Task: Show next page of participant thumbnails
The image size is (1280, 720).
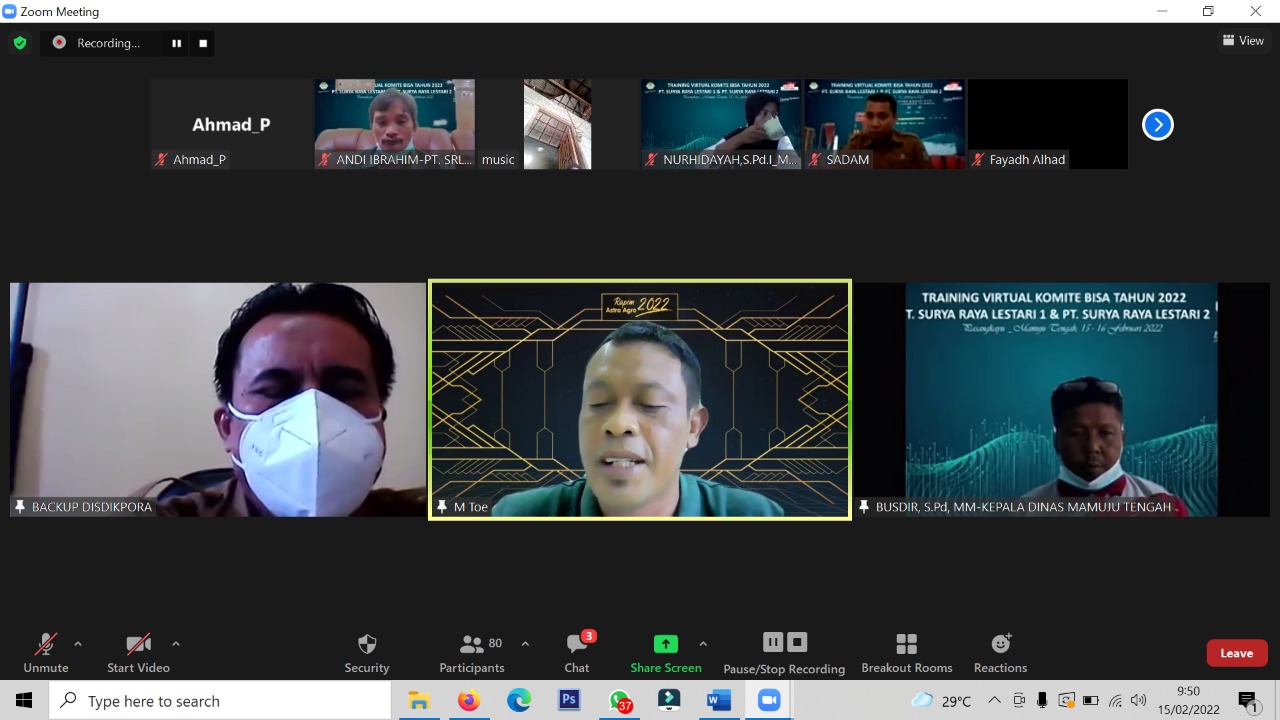Action: point(1157,125)
